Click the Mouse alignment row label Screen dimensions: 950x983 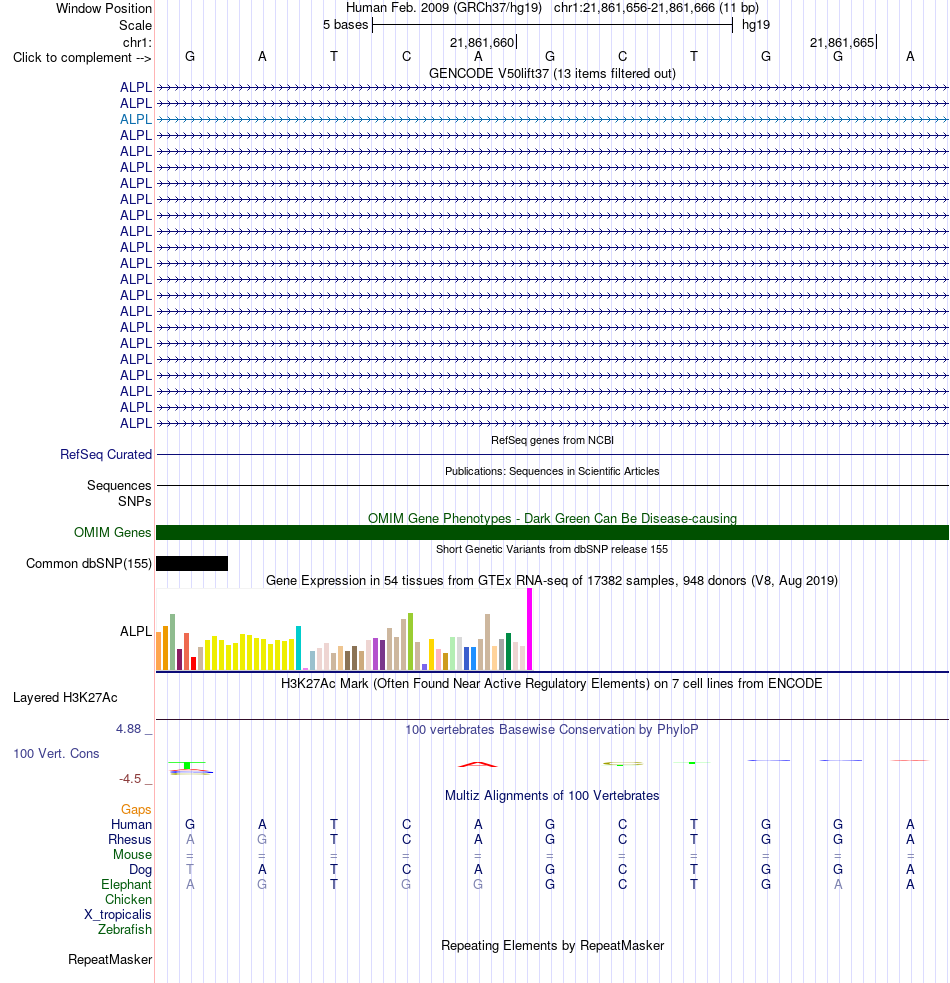(132, 854)
